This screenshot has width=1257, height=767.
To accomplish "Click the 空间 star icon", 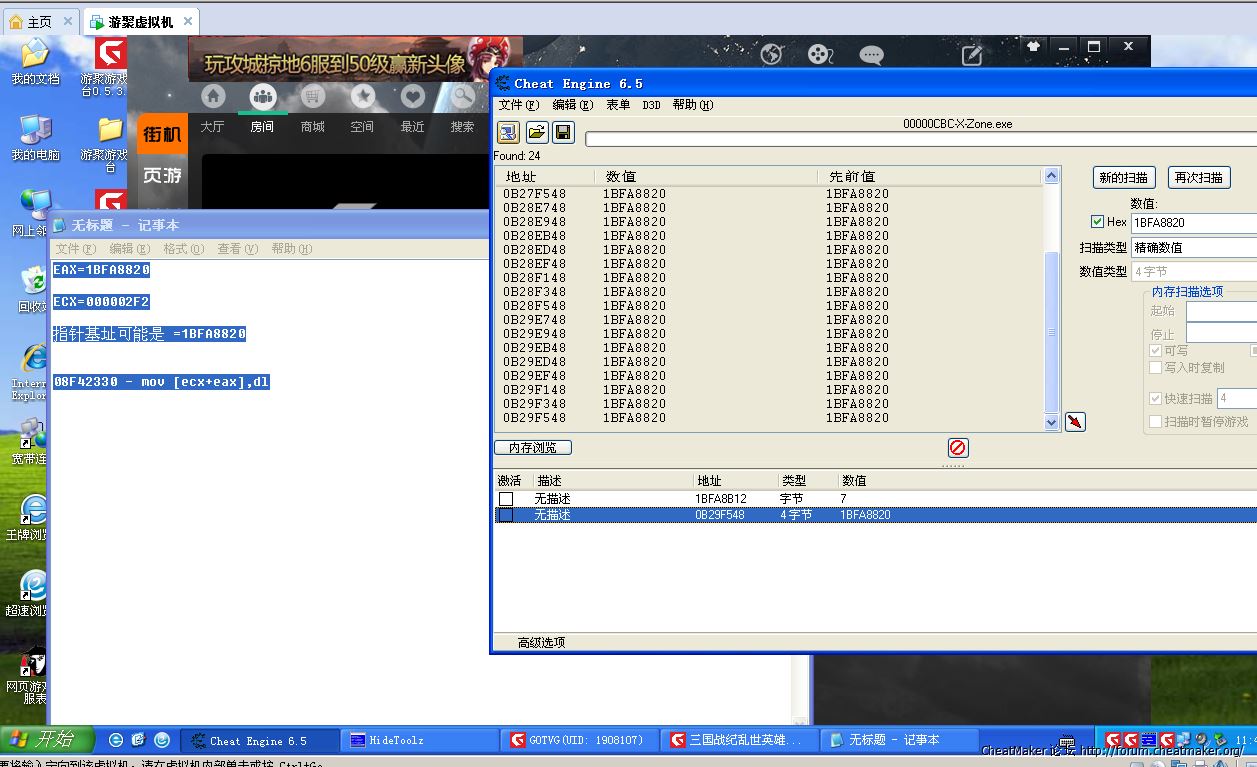I will pos(362,96).
